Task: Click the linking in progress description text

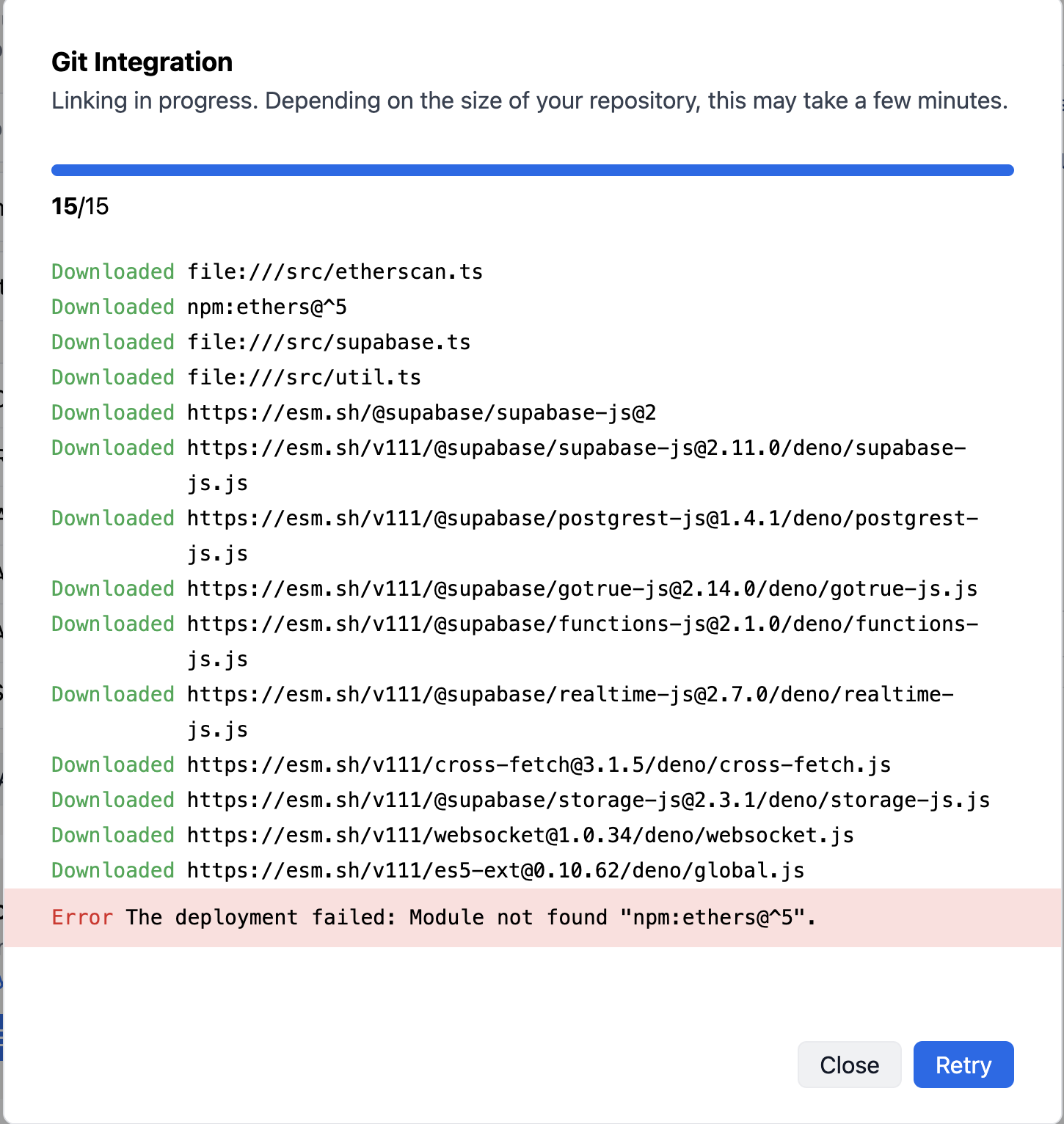Action: (x=530, y=101)
